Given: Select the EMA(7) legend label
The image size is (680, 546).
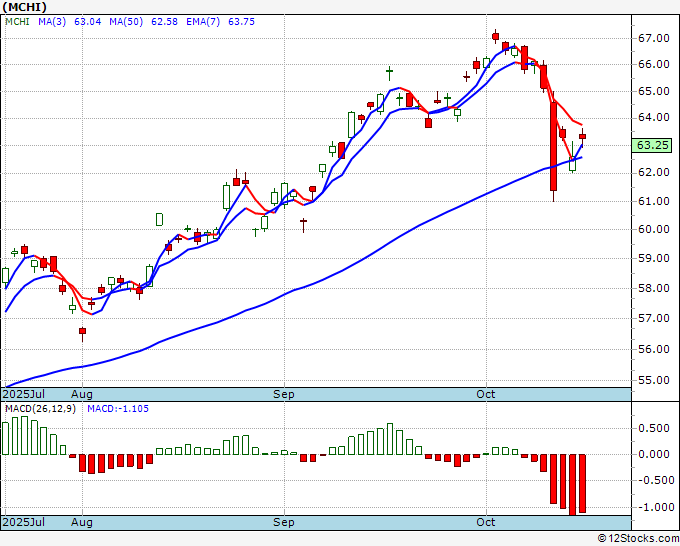Looking at the screenshot, I should point(203,22).
